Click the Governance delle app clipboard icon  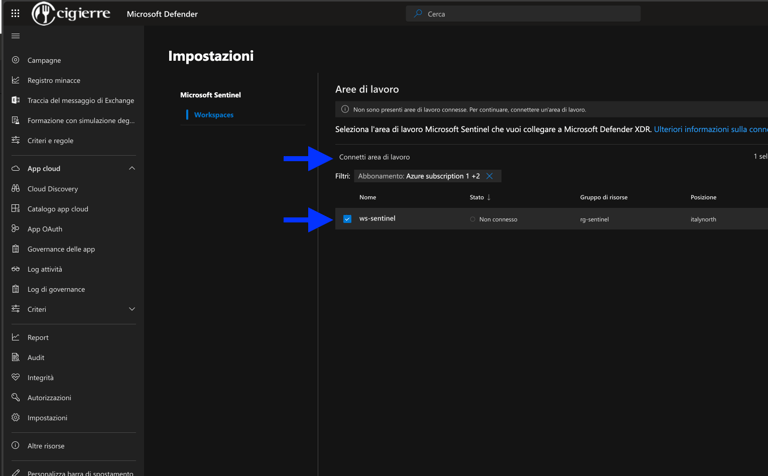pos(16,249)
